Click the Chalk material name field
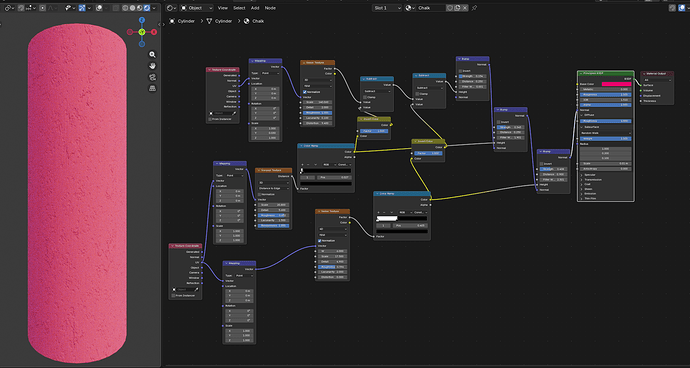This screenshot has width=690, height=368. (x=430, y=8)
